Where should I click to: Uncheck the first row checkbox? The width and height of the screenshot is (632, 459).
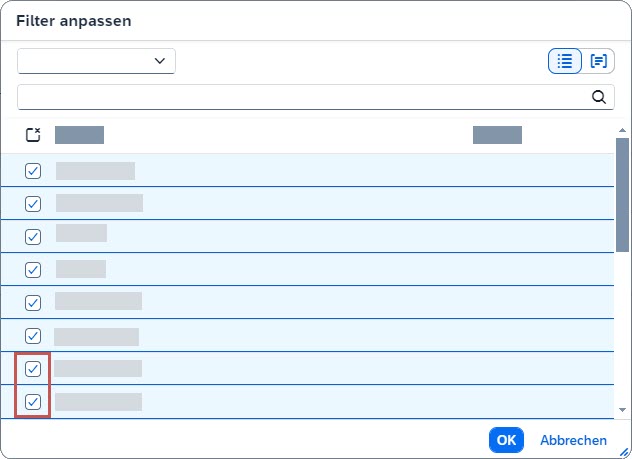[x=33, y=171]
